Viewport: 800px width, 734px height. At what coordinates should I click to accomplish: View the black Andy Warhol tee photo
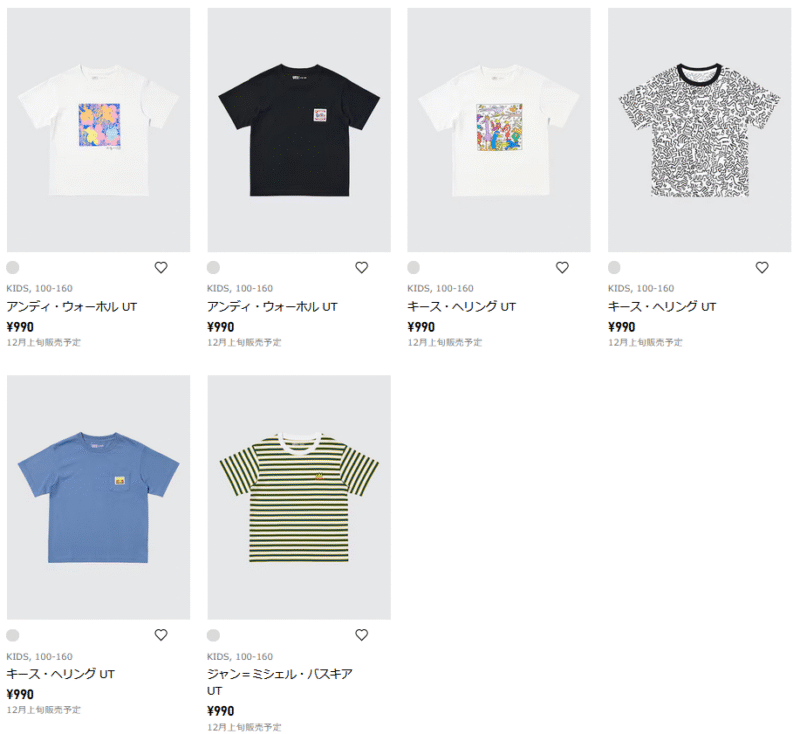[299, 130]
